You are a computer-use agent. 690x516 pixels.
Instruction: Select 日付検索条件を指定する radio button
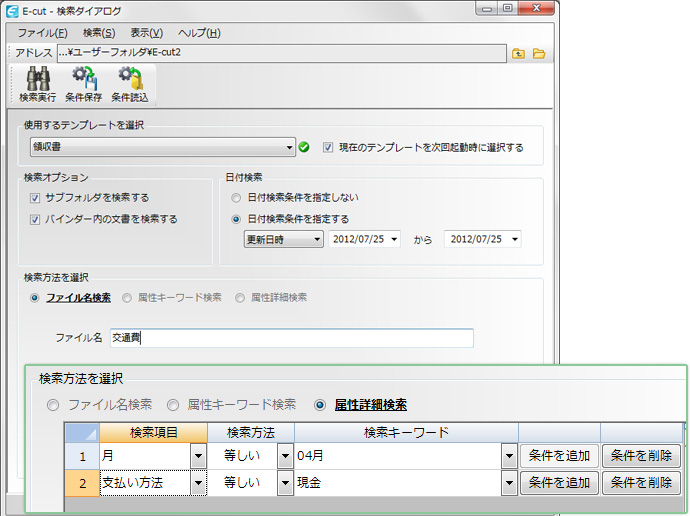pyautogui.click(x=236, y=219)
